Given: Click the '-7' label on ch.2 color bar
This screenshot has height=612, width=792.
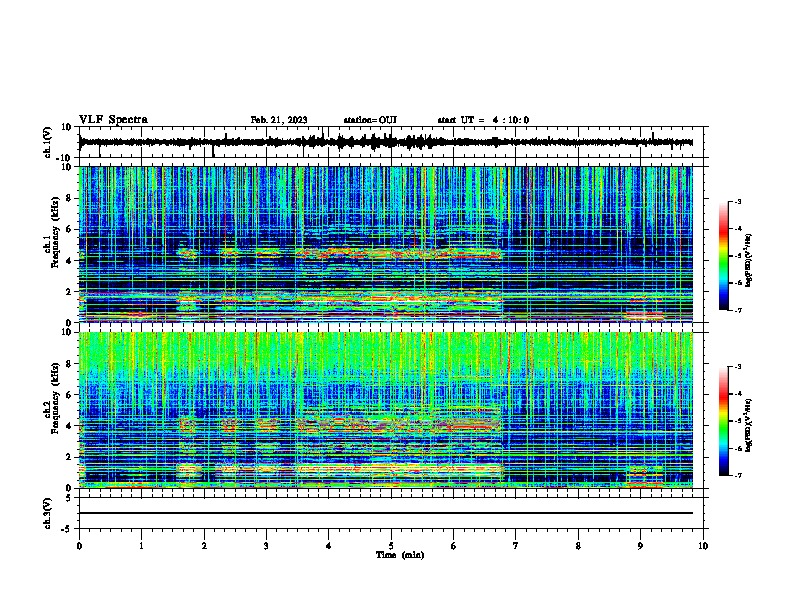Looking at the screenshot, I should coord(736,475).
